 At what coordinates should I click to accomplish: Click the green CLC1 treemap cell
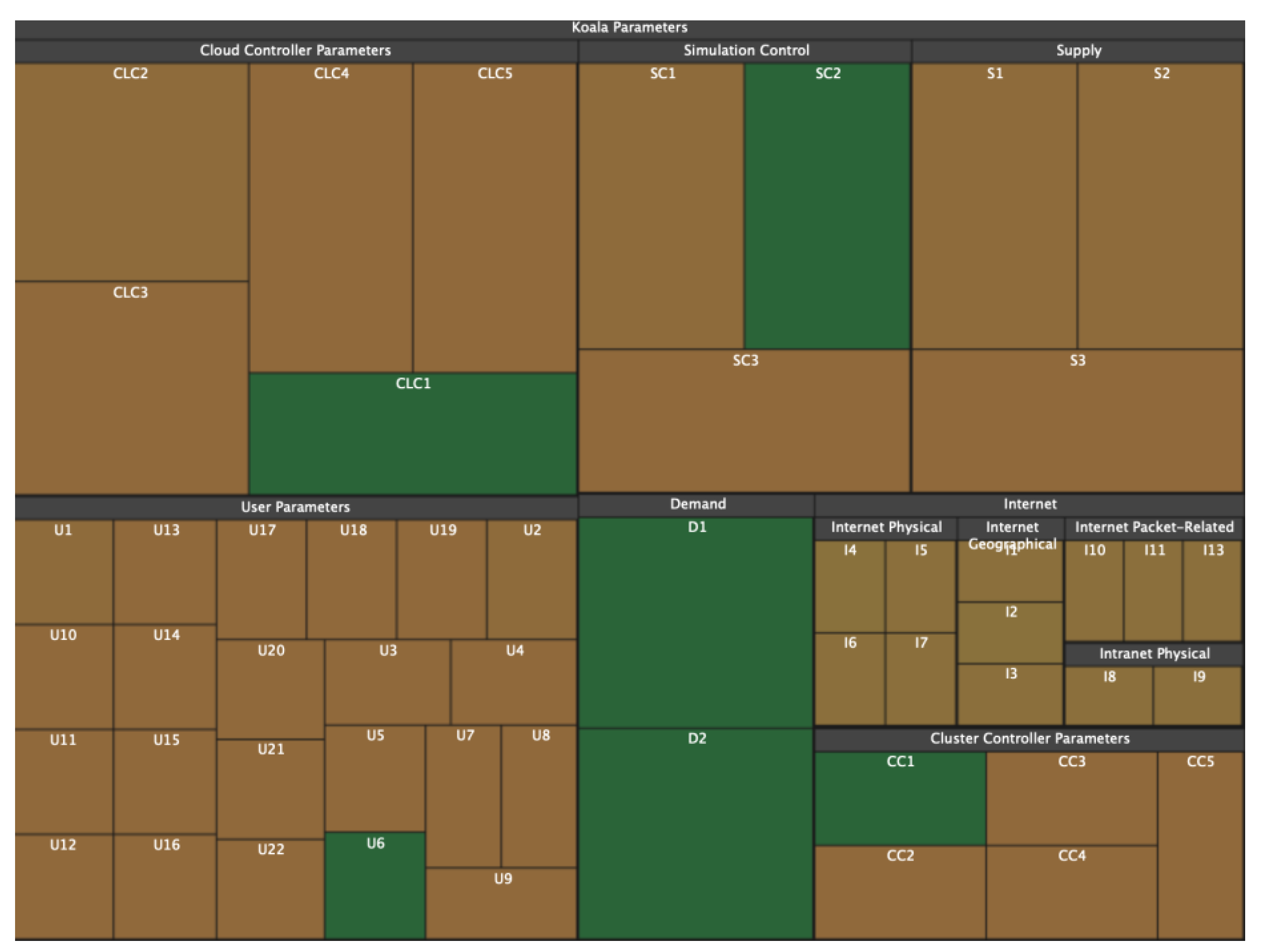(x=413, y=434)
